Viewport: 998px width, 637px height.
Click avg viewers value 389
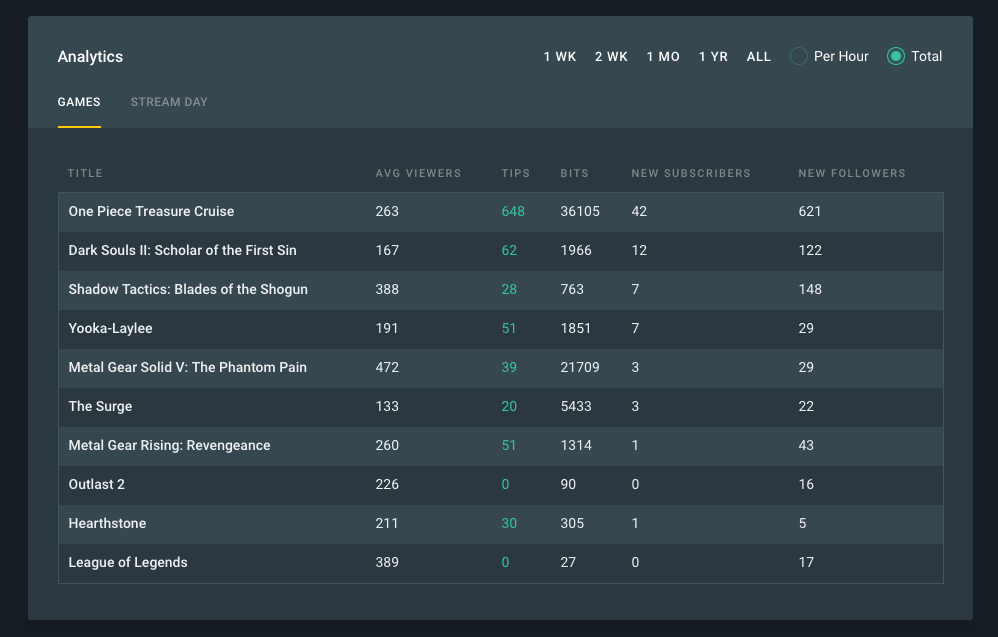pos(387,563)
